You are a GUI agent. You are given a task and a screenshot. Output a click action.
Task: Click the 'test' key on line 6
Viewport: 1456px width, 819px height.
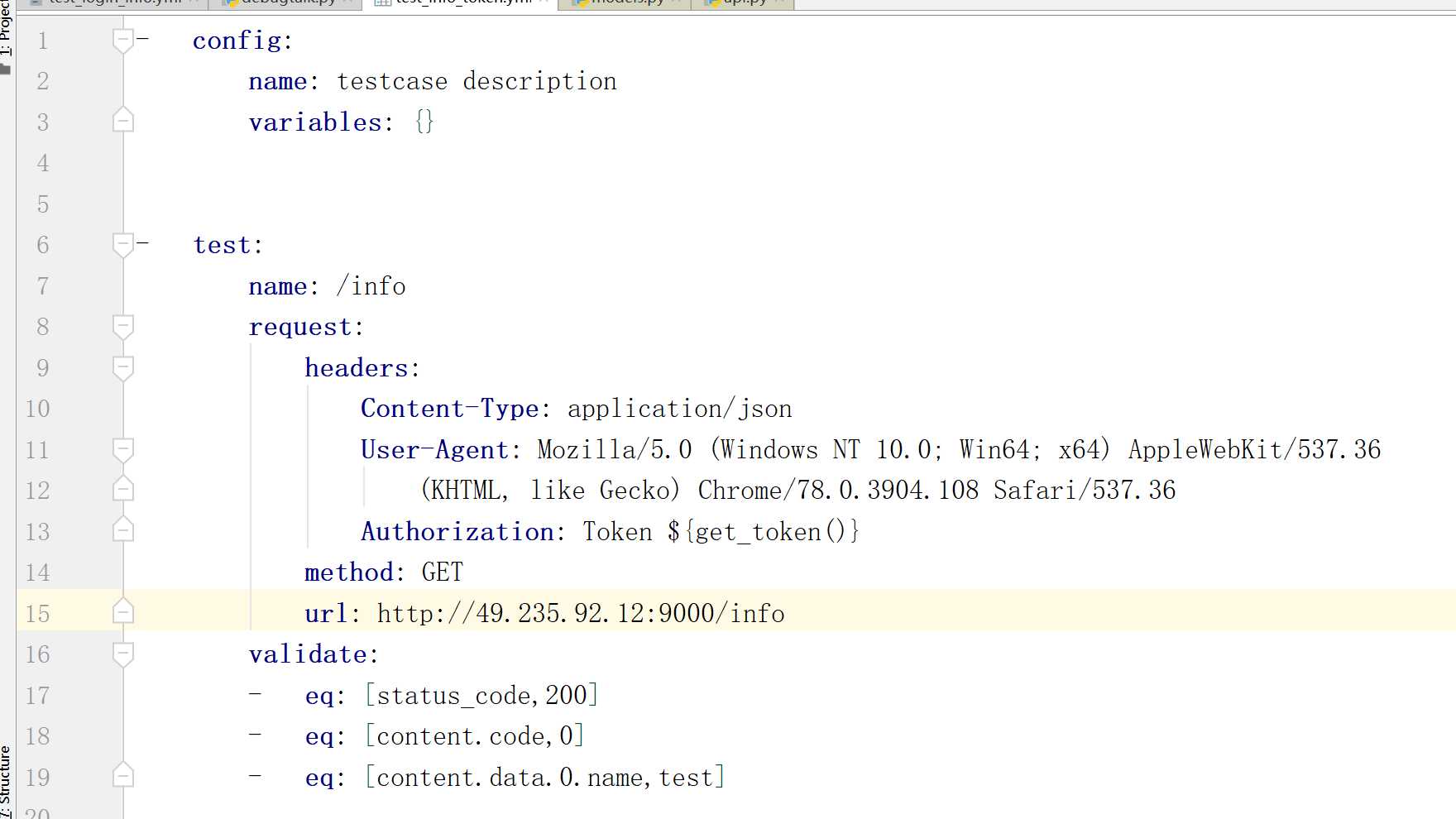(222, 245)
